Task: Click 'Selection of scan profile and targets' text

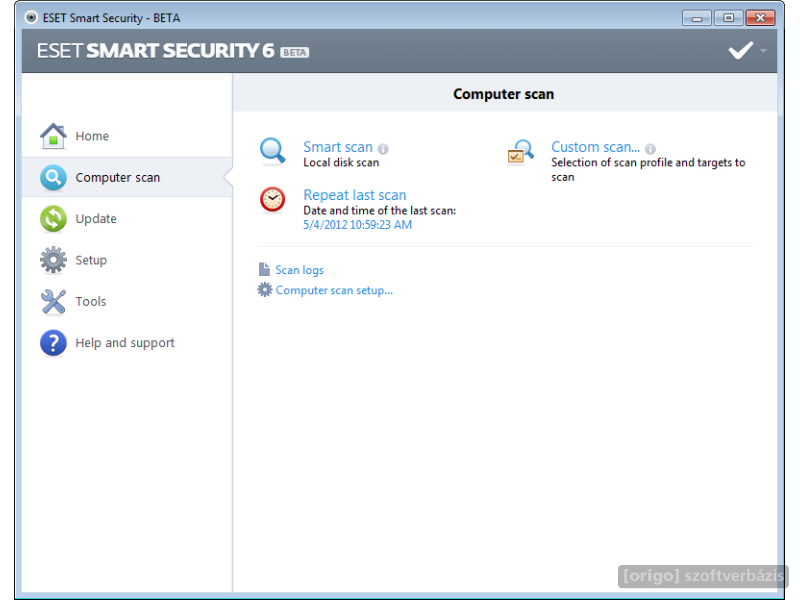Action: (648, 169)
